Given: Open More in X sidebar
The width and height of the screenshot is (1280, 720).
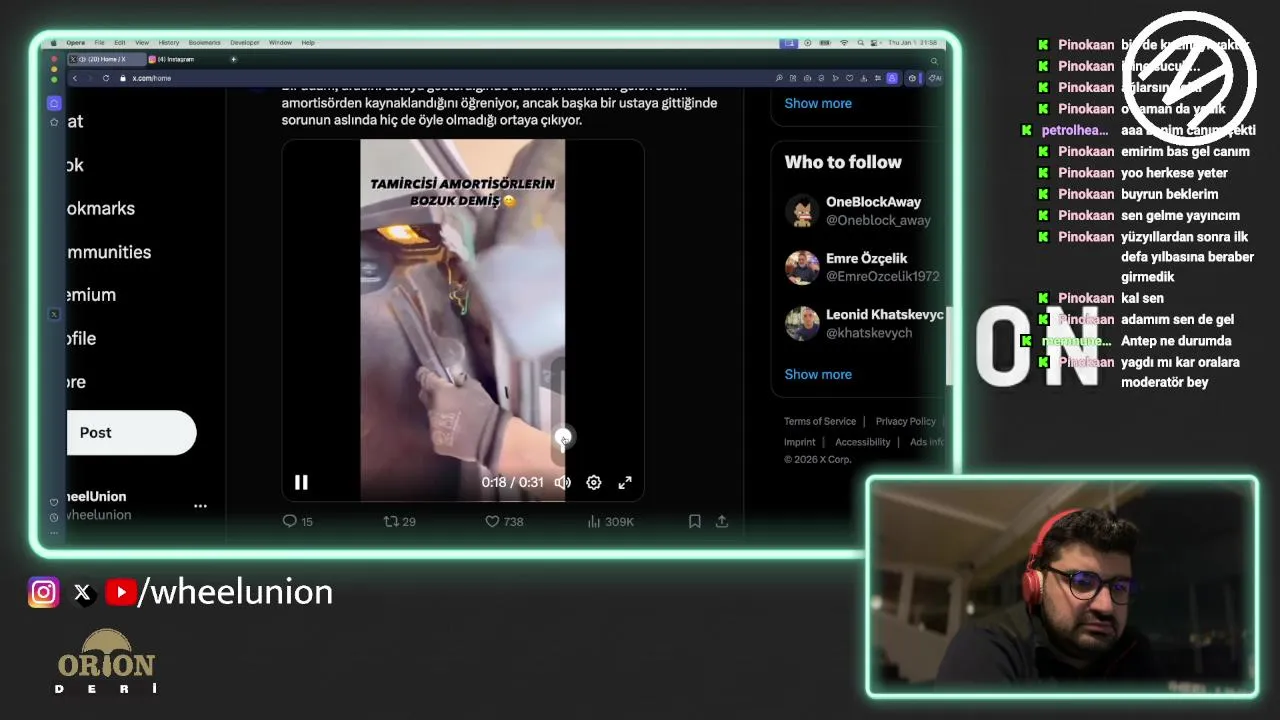Looking at the screenshot, I should [76, 382].
